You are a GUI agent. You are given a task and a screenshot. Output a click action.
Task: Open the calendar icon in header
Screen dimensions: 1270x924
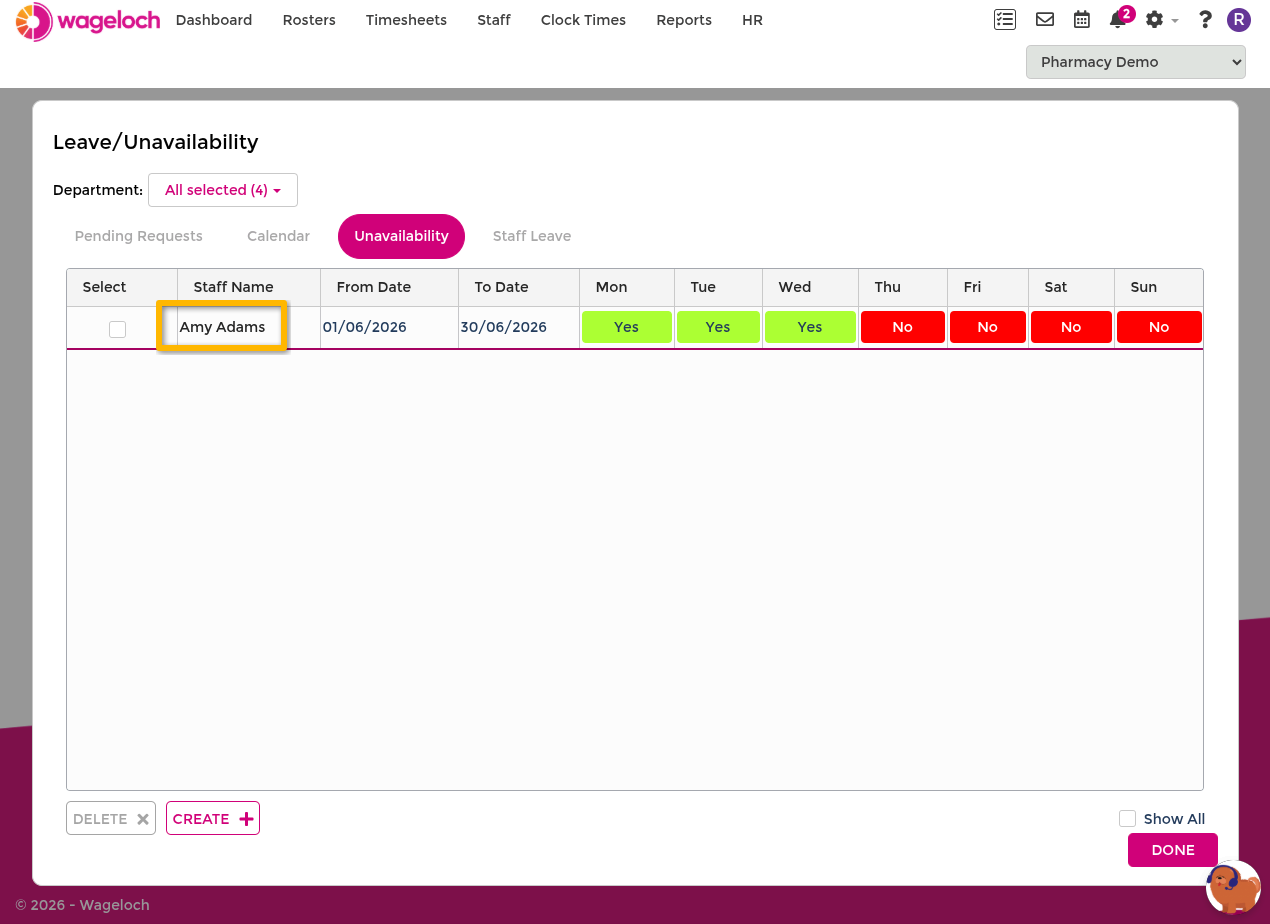pos(1082,19)
